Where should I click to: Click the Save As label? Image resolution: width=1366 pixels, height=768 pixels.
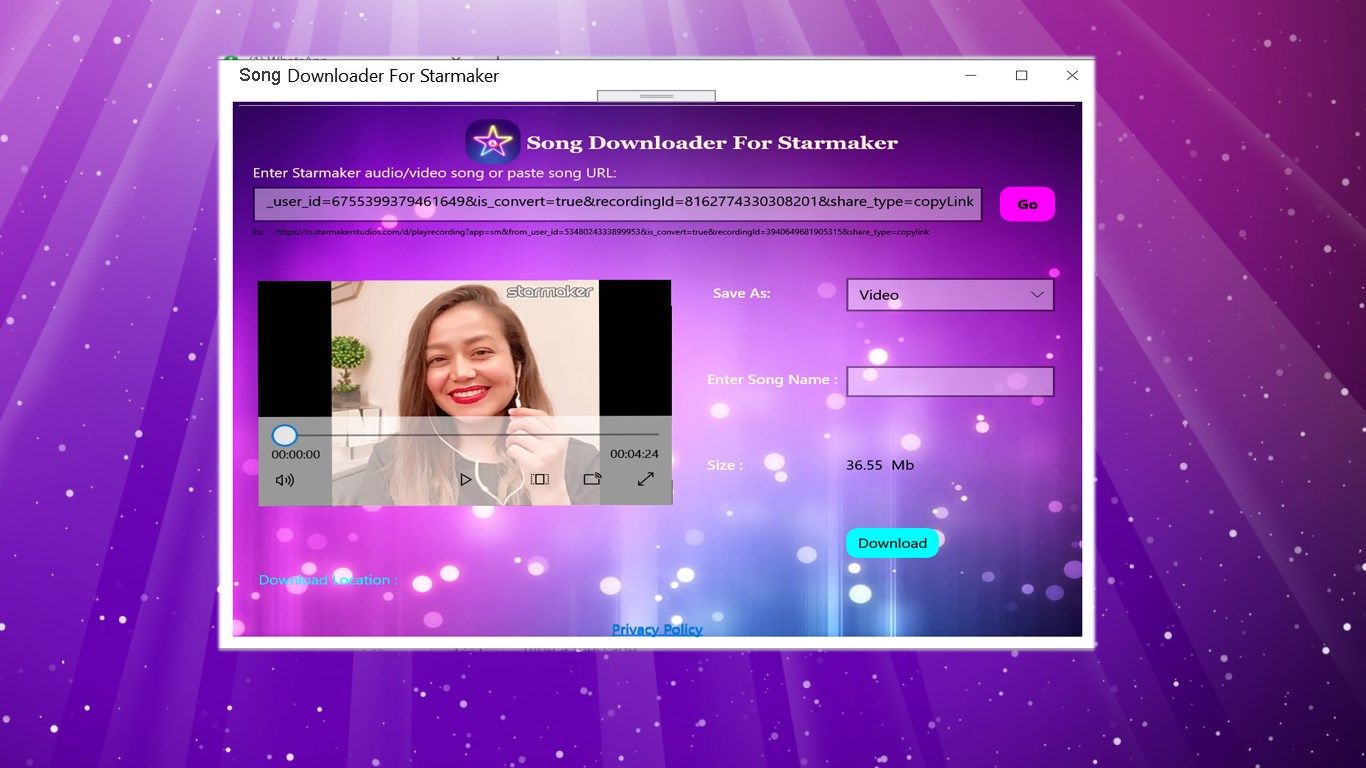pyautogui.click(x=742, y=293)
